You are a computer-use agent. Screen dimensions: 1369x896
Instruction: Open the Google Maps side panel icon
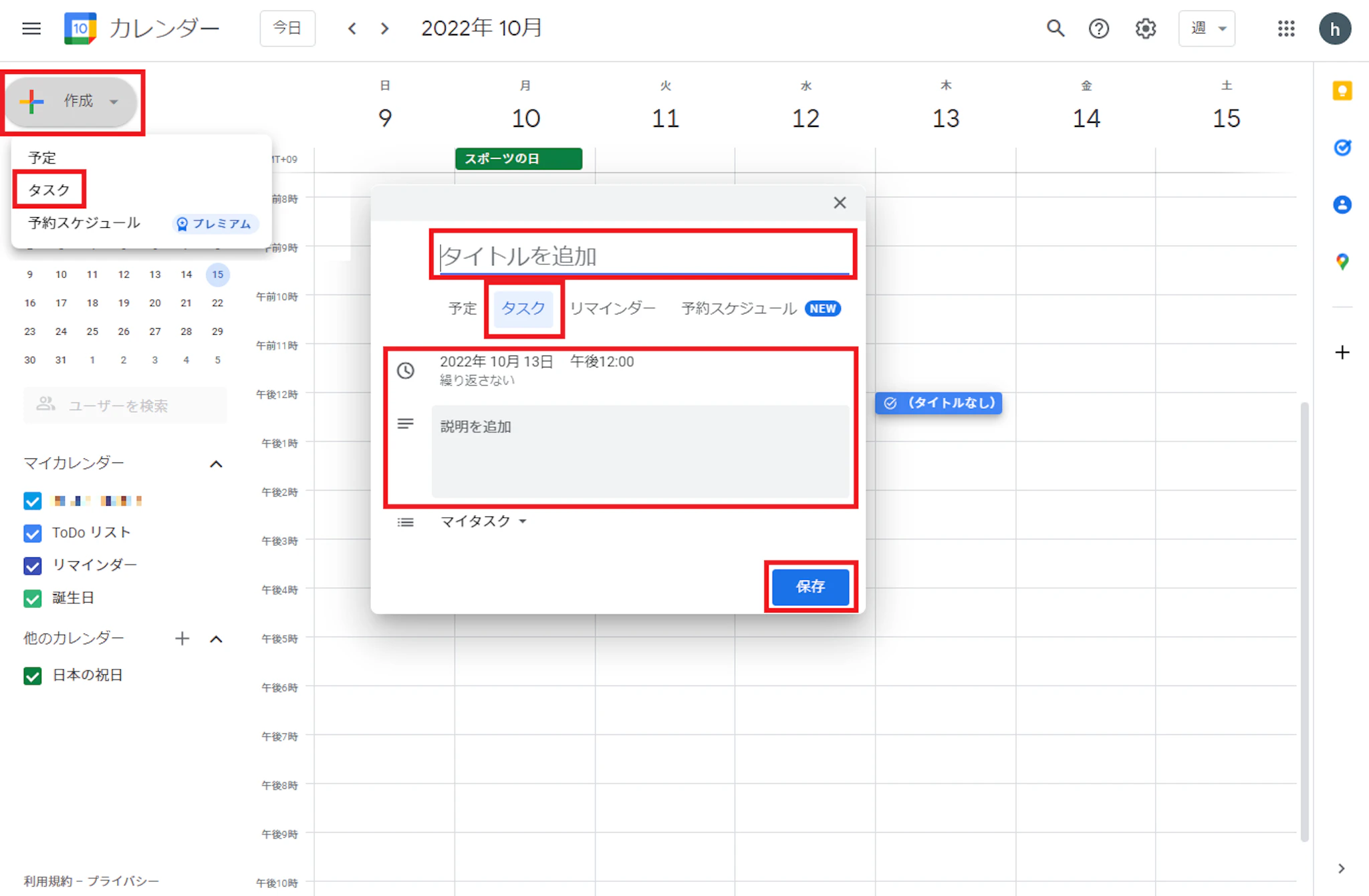coord(1342,261)
